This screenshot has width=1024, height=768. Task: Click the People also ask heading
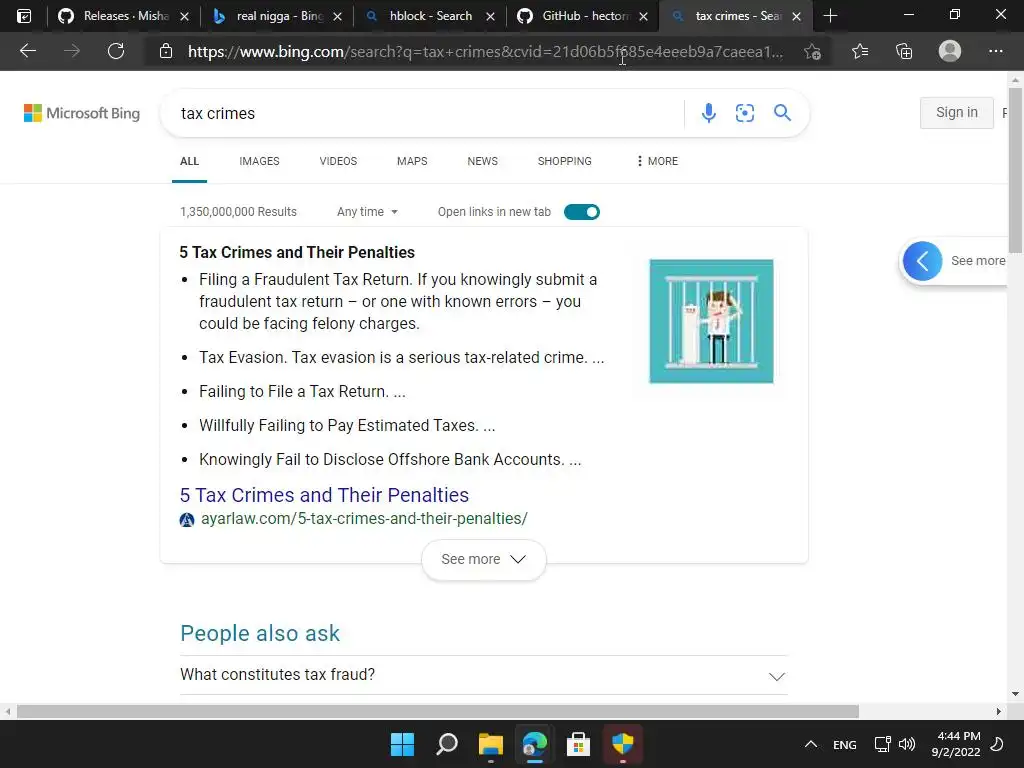point(260,633)
